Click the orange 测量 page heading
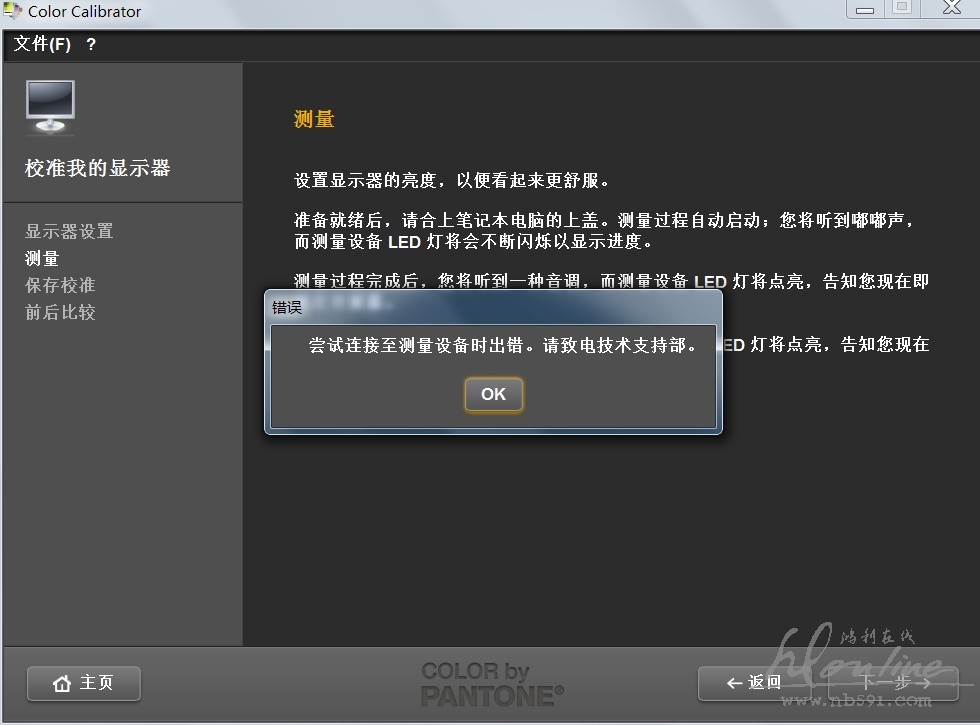This screenshot has height=725, width=980. tap(314, 119)
